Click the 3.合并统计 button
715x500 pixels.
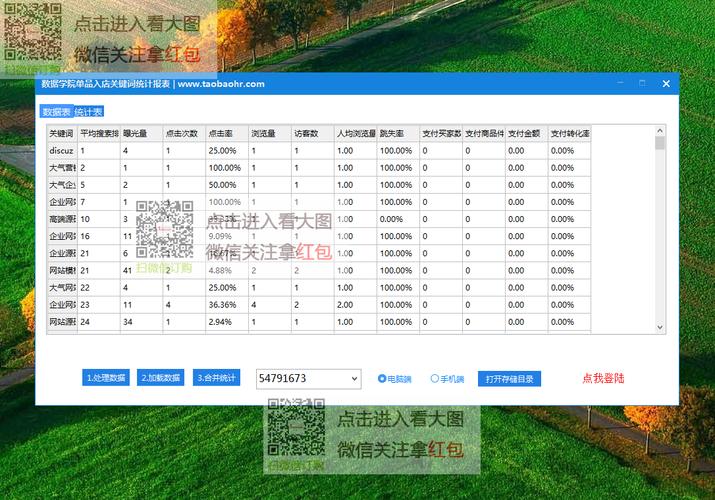click(216, 378)
